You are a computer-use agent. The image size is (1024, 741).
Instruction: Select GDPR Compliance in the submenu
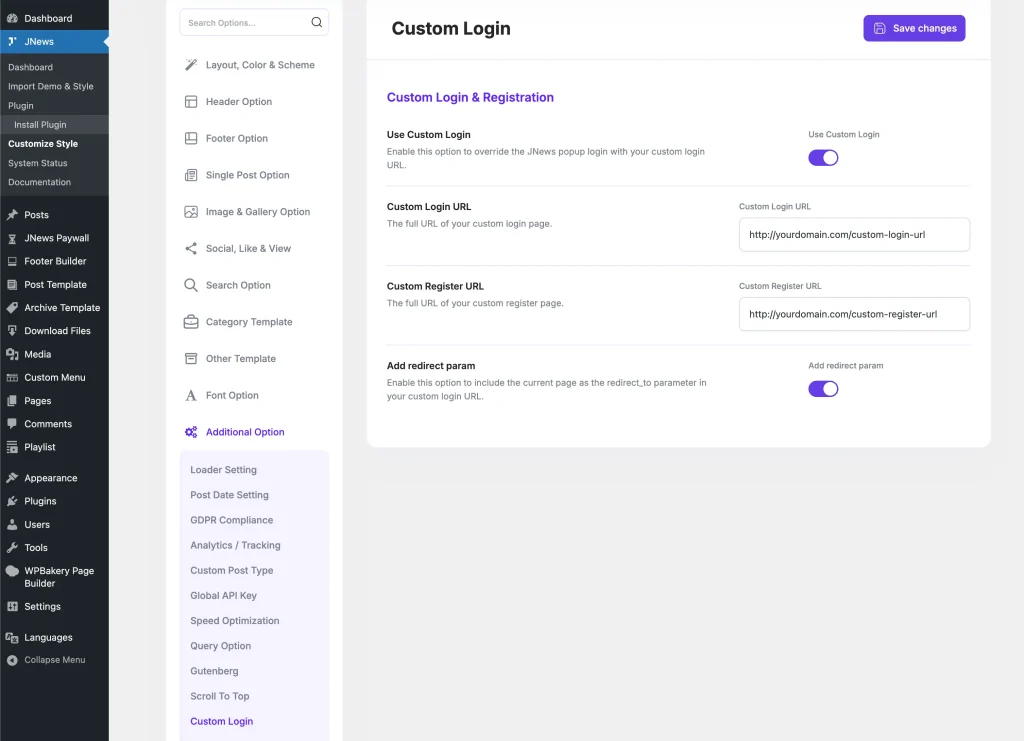231,520
